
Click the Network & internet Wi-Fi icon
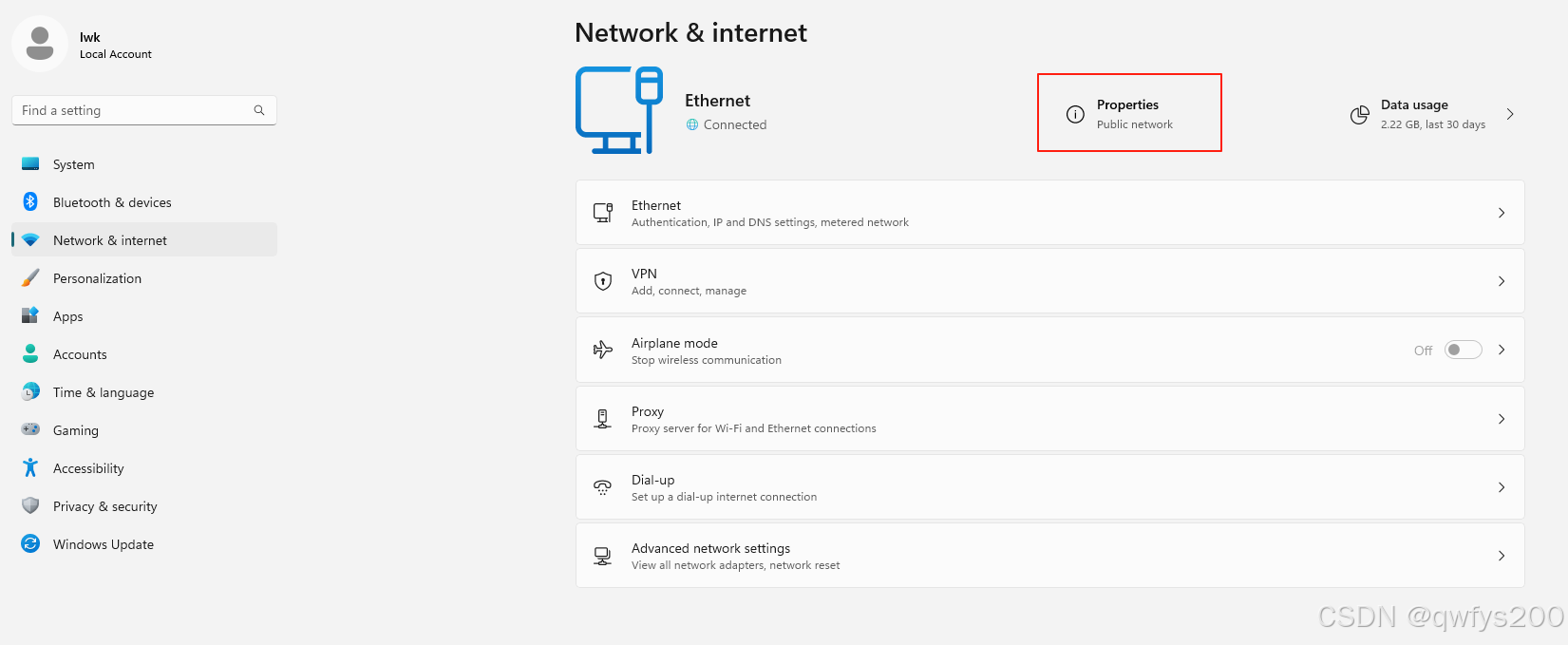click(x=30, y=240)
